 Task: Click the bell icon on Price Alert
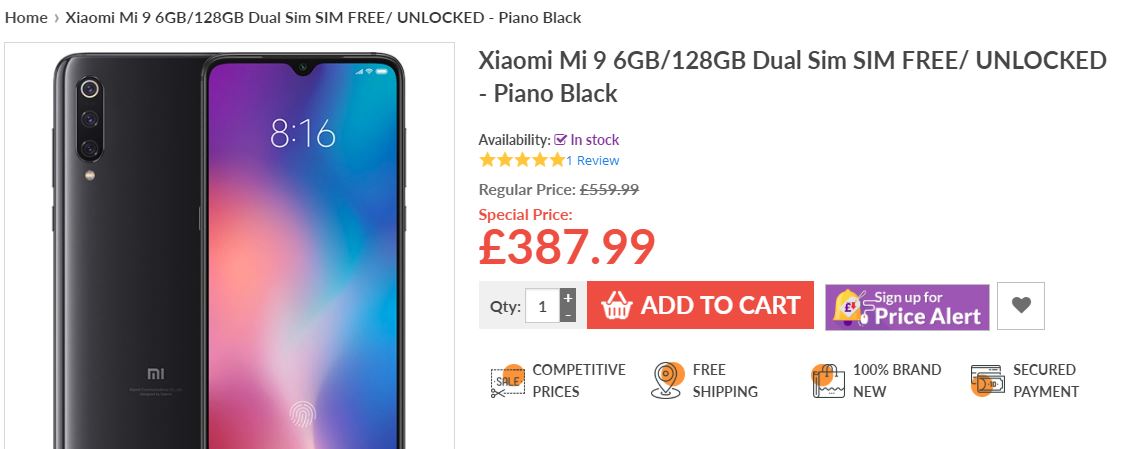point(848,306)
